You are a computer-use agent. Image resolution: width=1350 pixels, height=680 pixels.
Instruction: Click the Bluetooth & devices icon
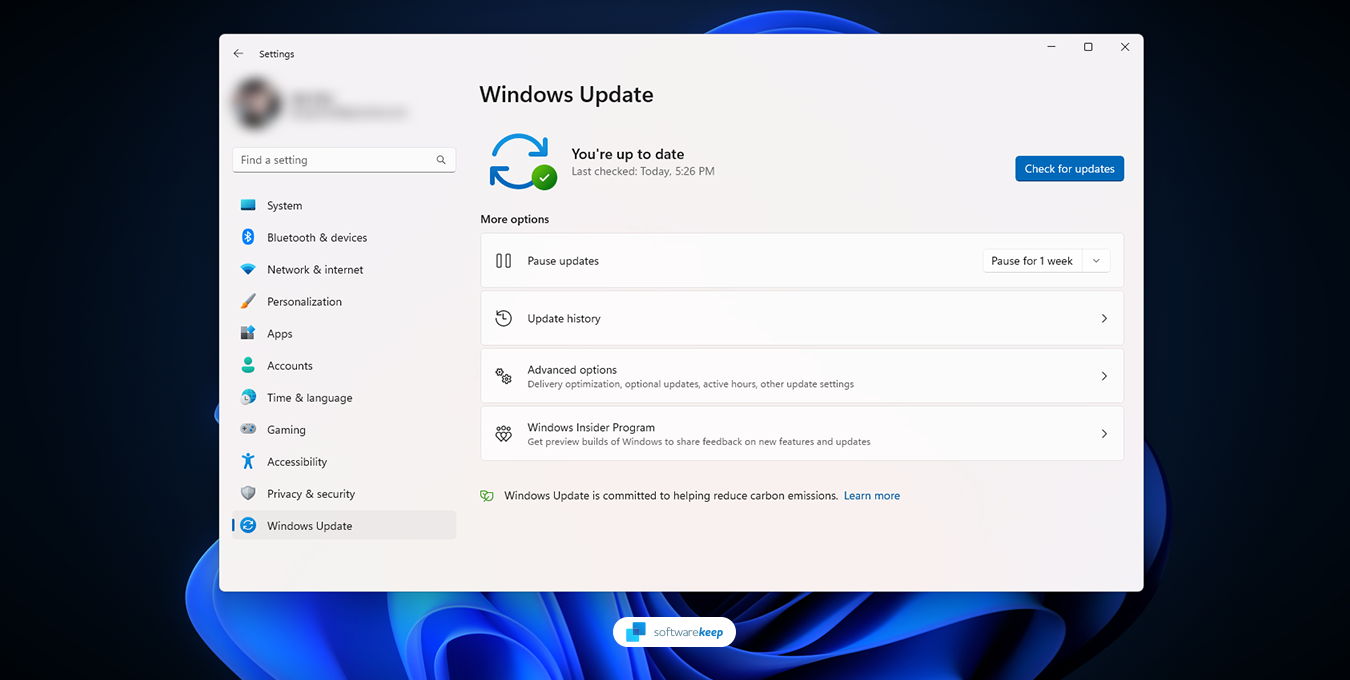coord(248,237)
